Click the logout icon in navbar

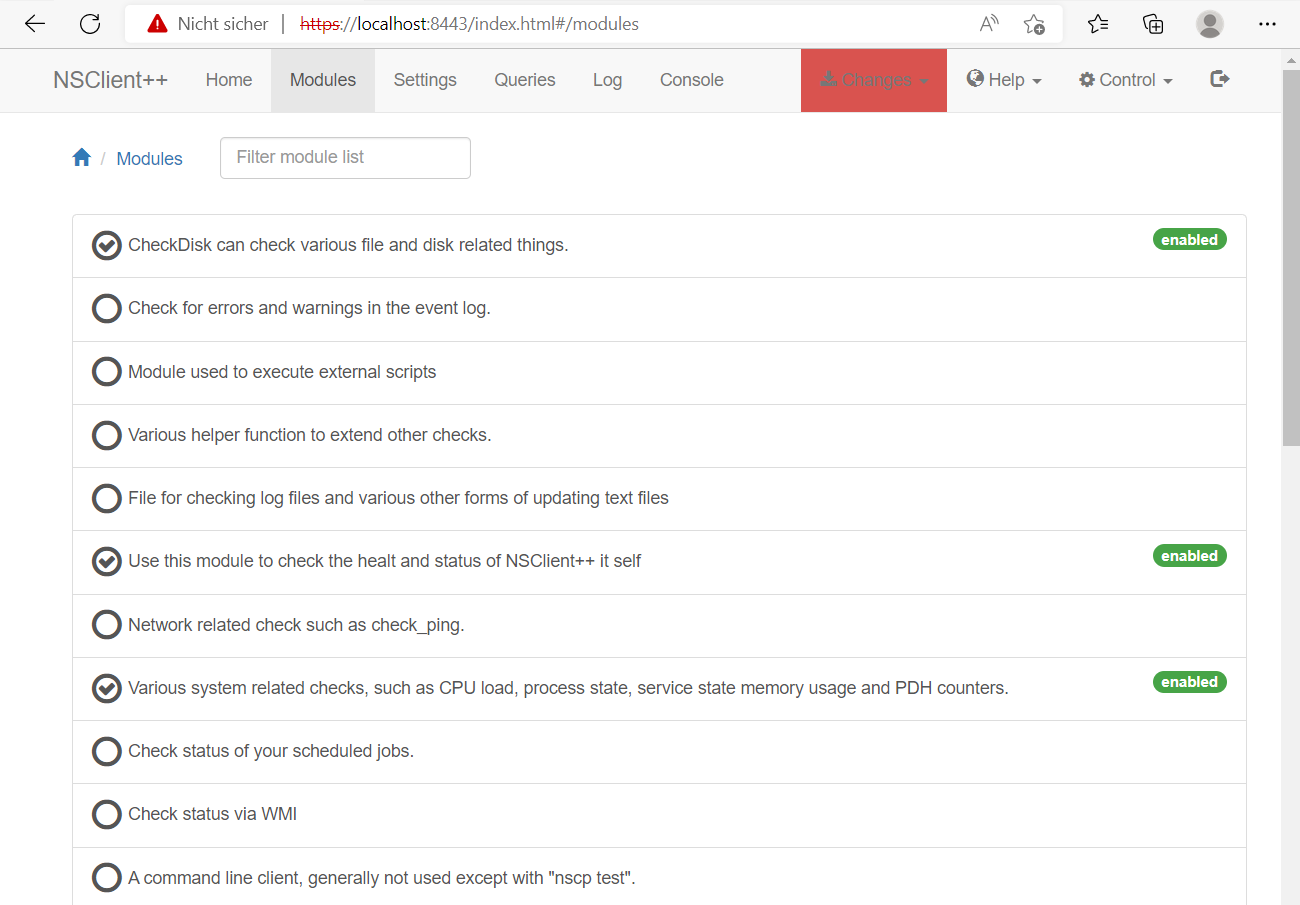coord(1219,79)
